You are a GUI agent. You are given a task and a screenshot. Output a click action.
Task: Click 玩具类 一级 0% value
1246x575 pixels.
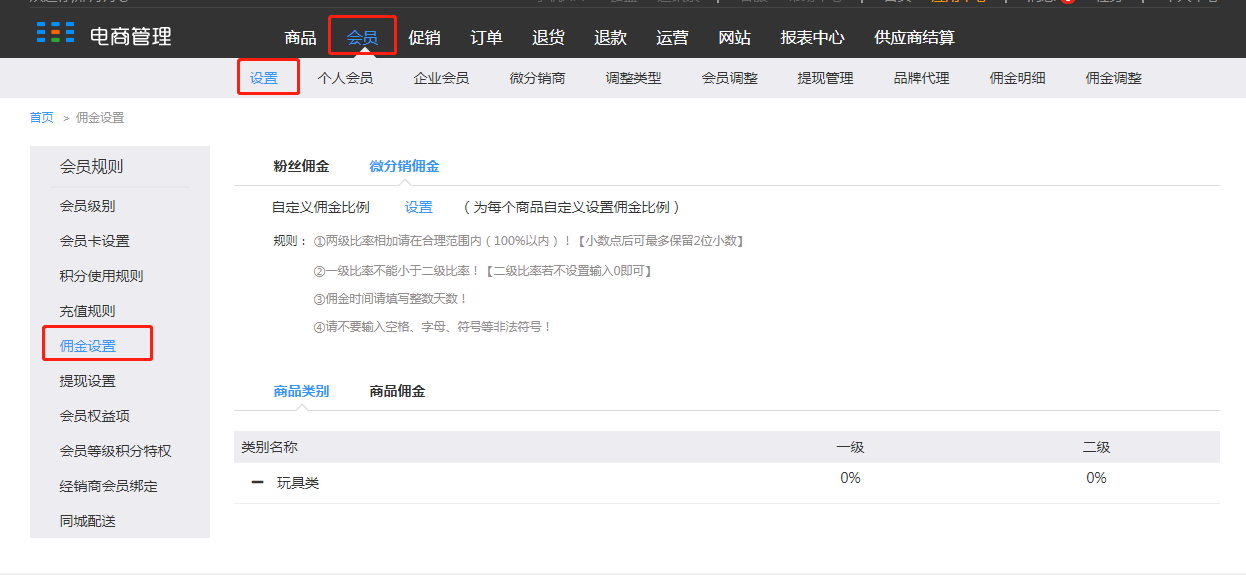(850, 478)
